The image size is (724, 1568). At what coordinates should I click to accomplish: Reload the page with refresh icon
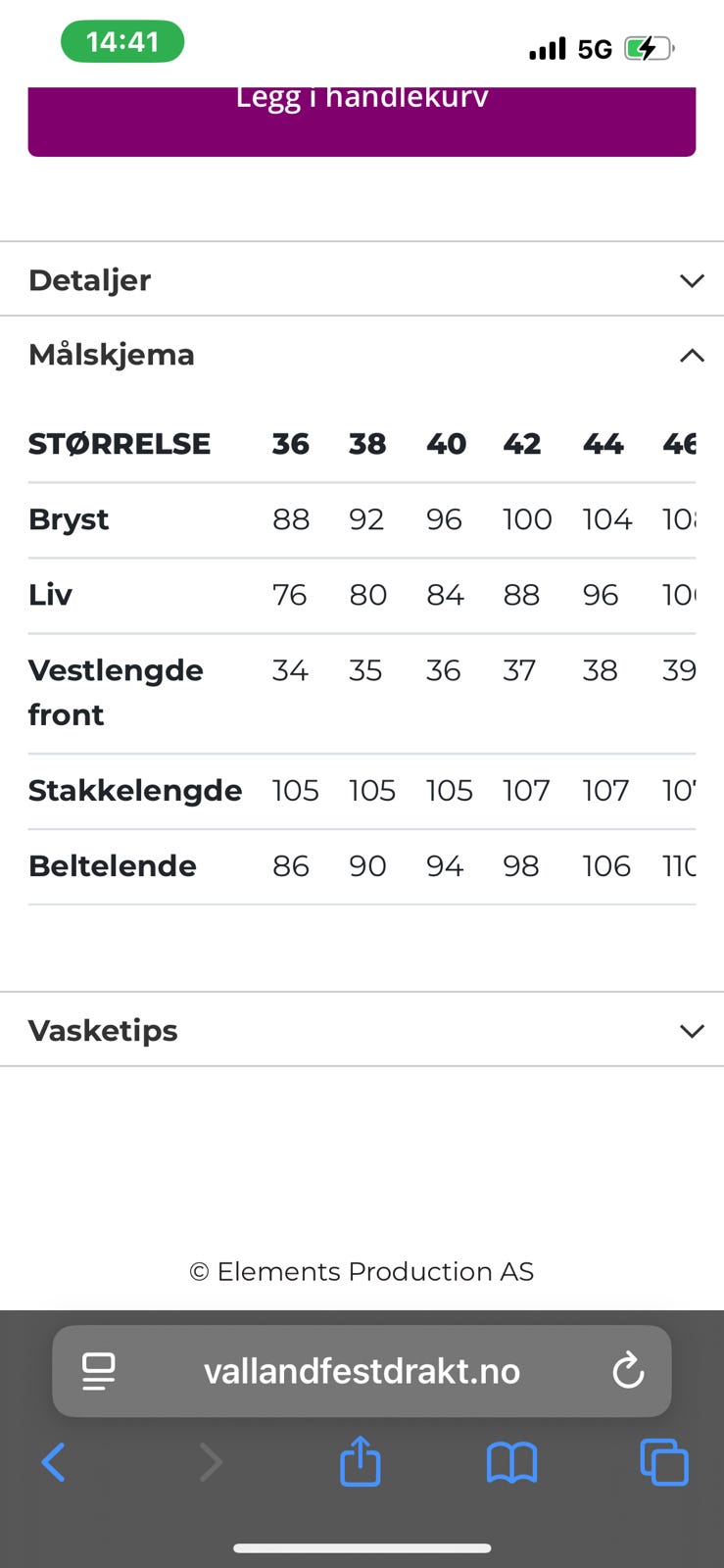[x=628, y=1370]
